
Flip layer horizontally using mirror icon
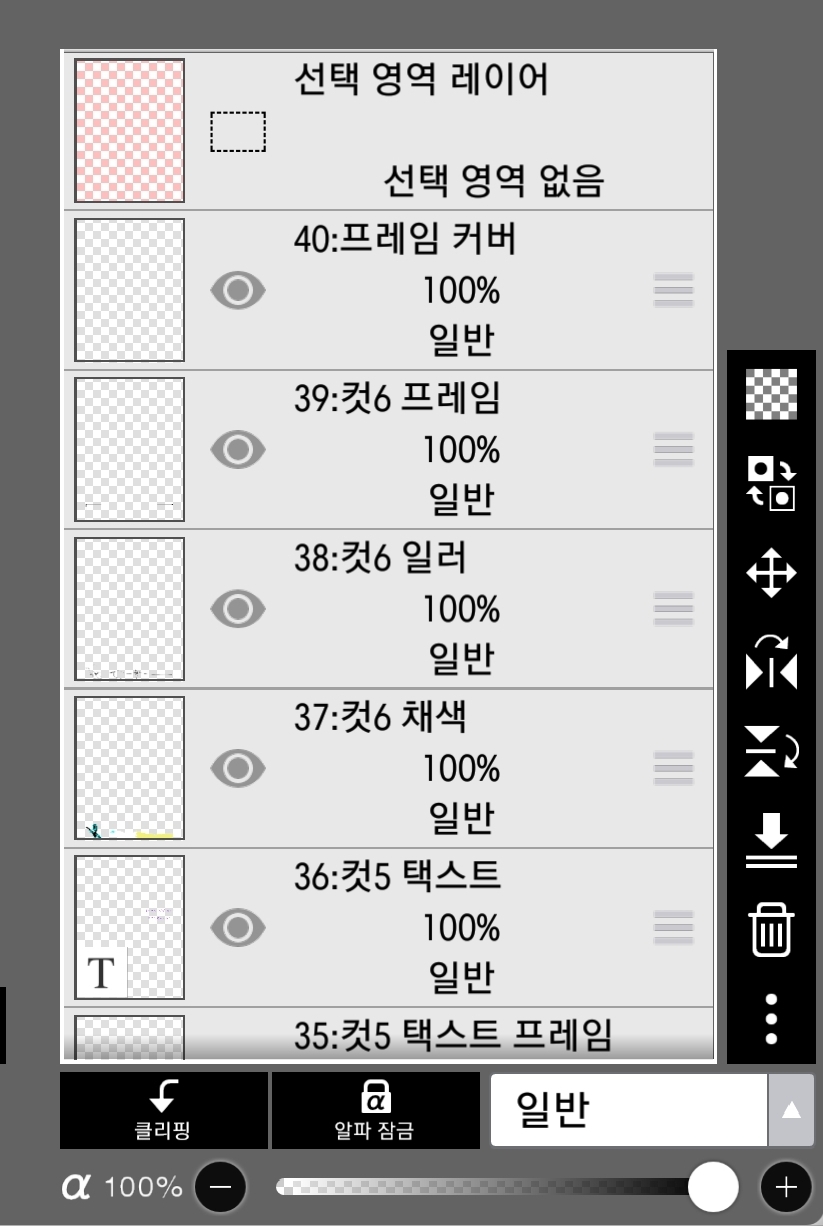(771, 663)
